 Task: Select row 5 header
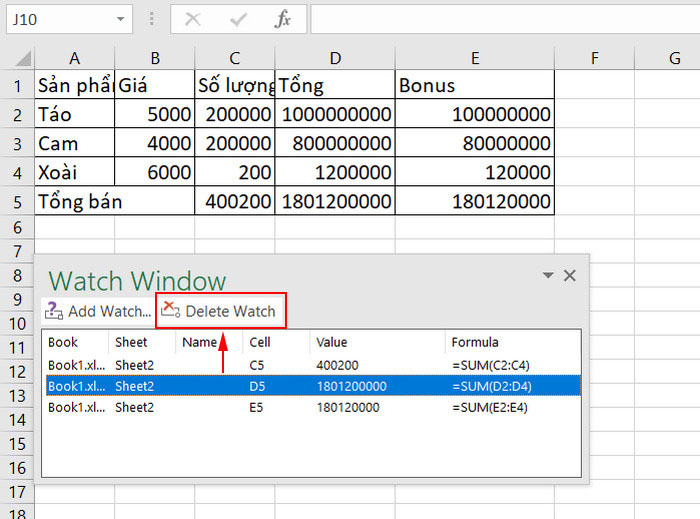click(x=17, y=201)
